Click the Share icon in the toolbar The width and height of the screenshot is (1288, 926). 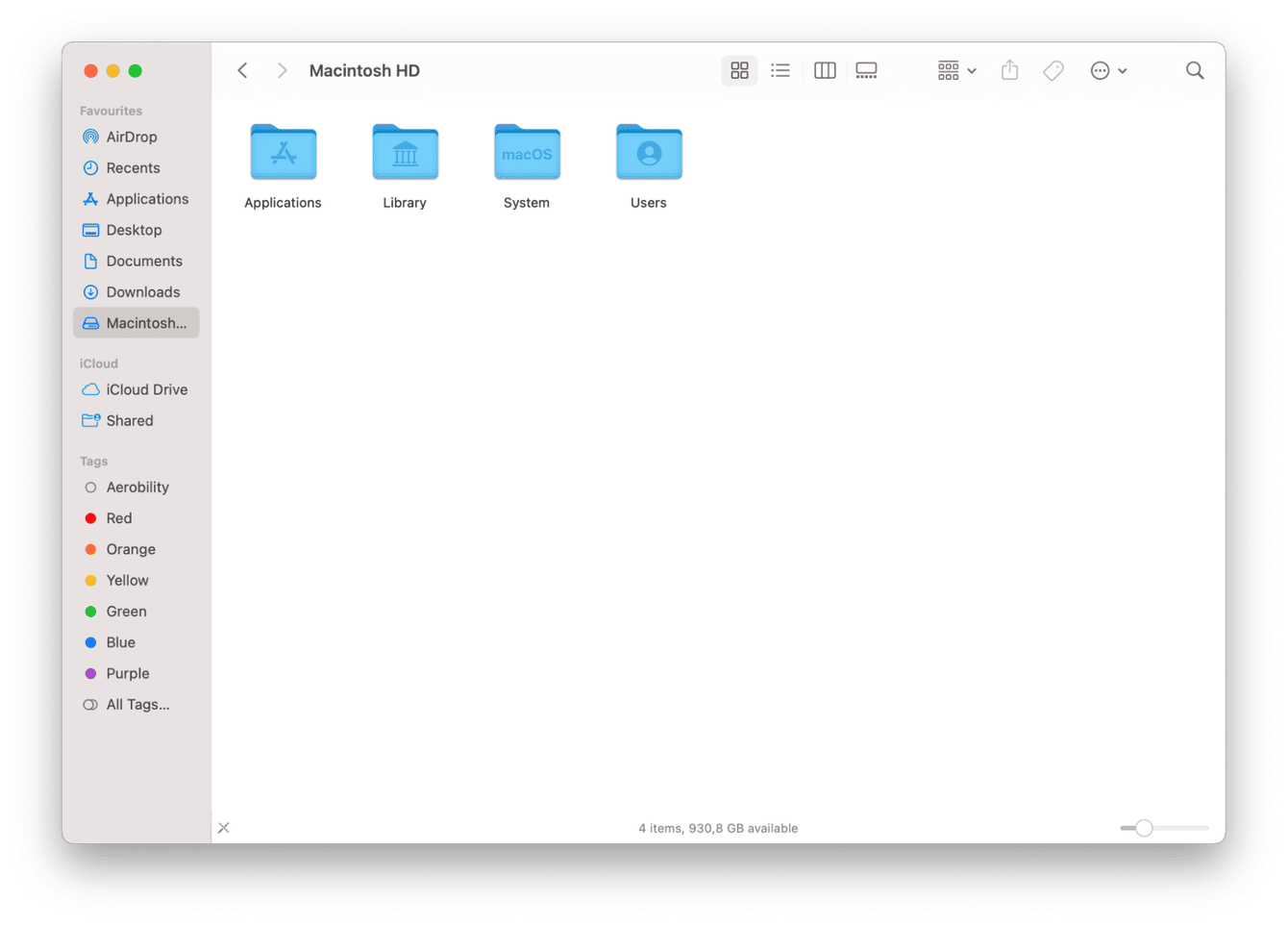coord(1009,70)
